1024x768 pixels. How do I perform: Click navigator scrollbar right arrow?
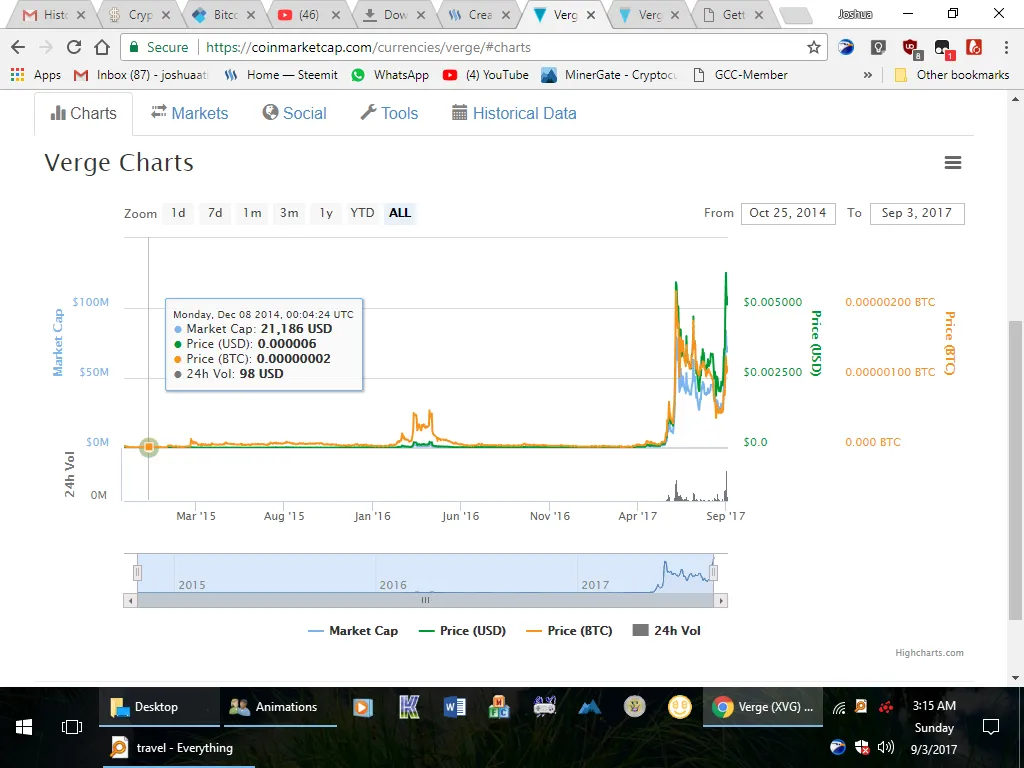pos(721,600)
